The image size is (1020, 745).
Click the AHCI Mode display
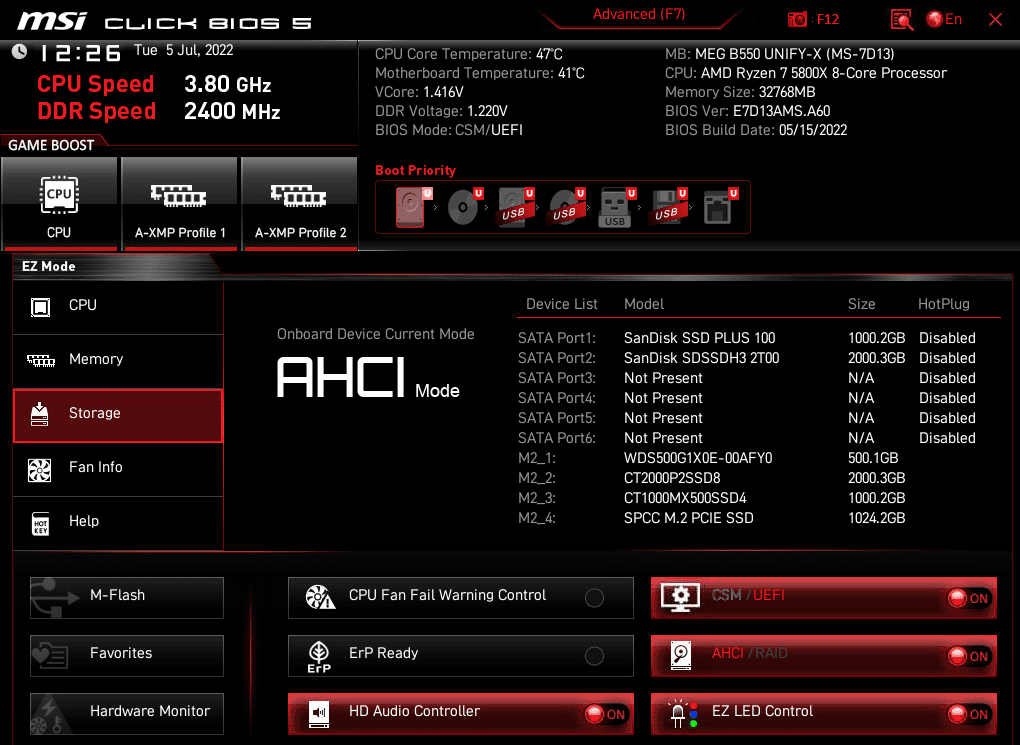pos(368,377)
